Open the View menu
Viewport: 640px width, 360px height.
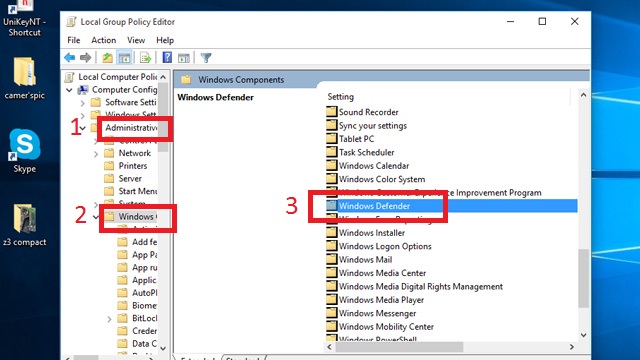[136, 40]
